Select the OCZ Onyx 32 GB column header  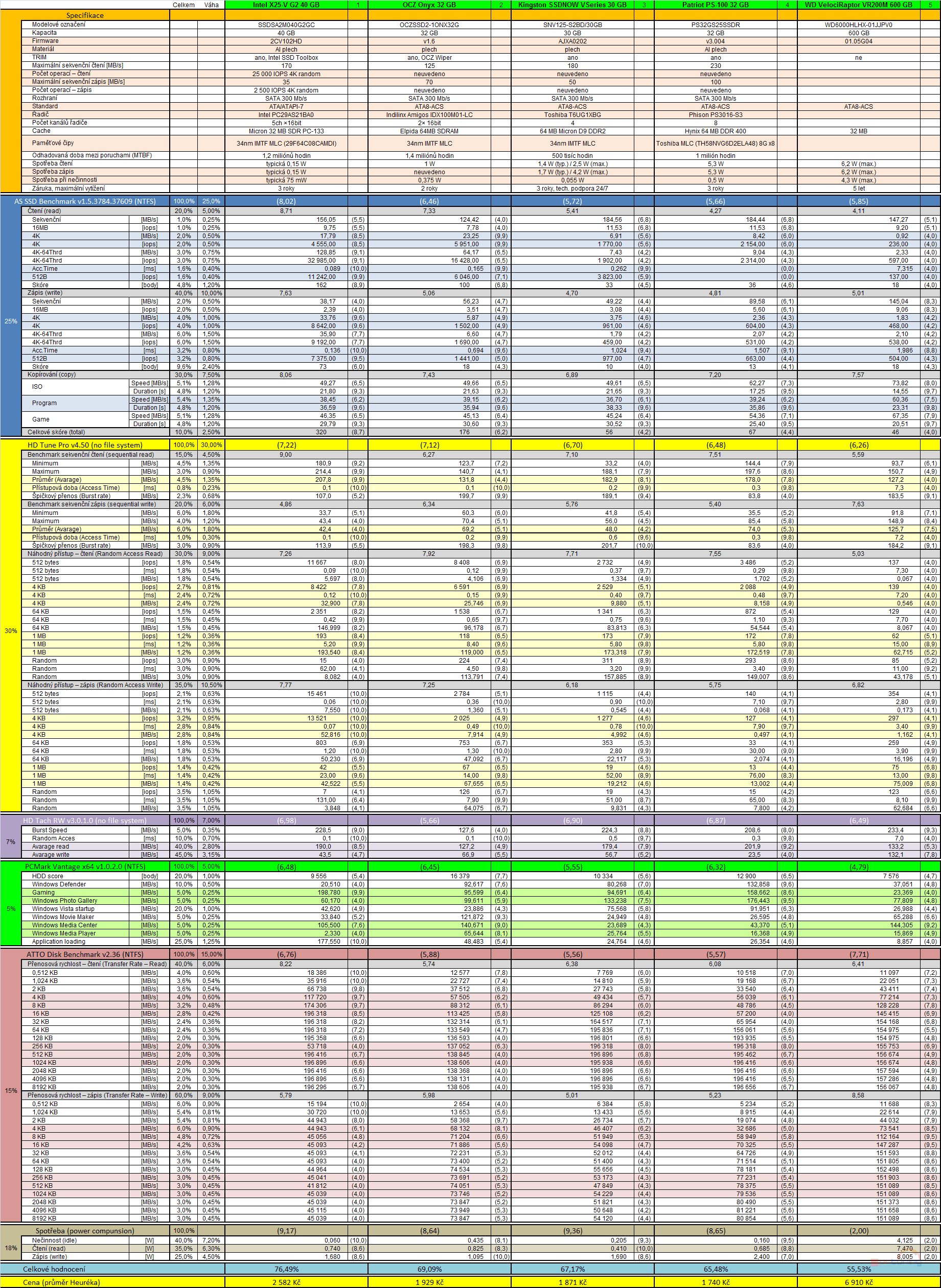[x=429, y=5]
